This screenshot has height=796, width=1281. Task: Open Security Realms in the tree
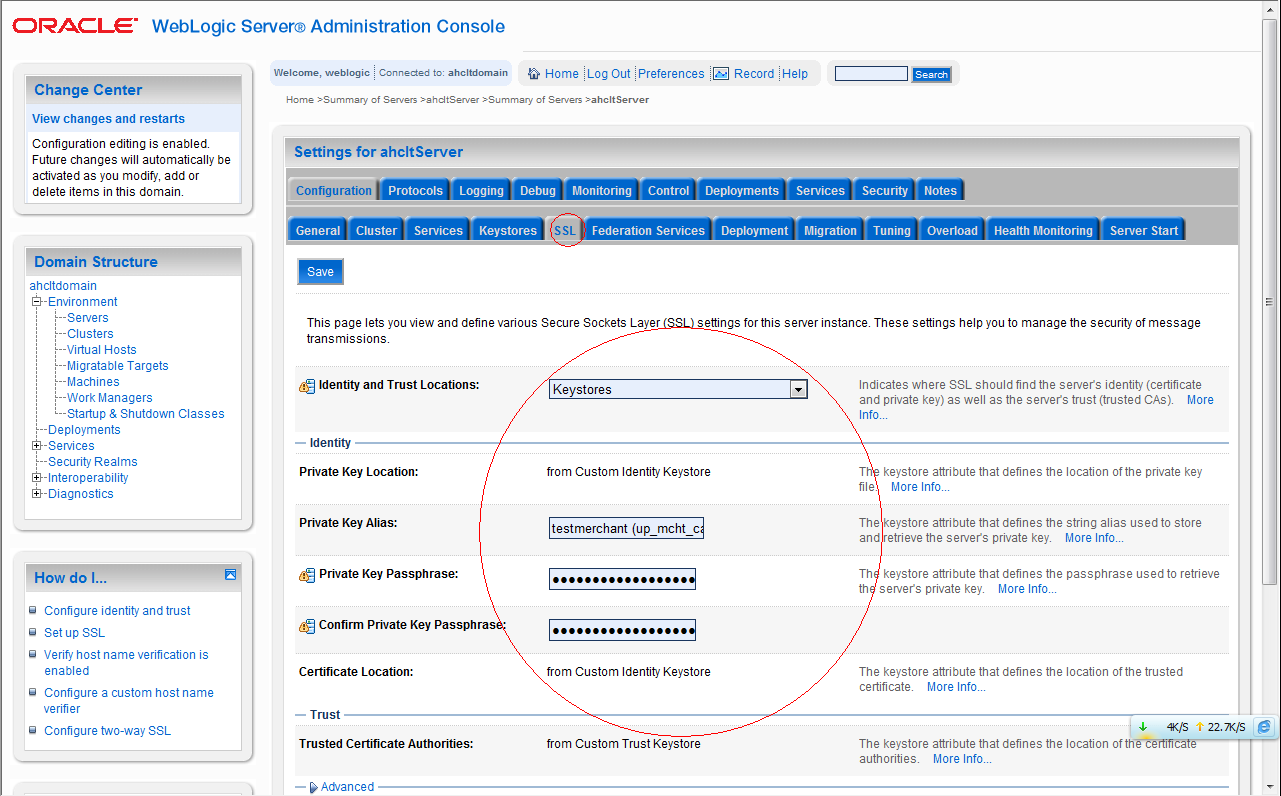coord(93,462)
